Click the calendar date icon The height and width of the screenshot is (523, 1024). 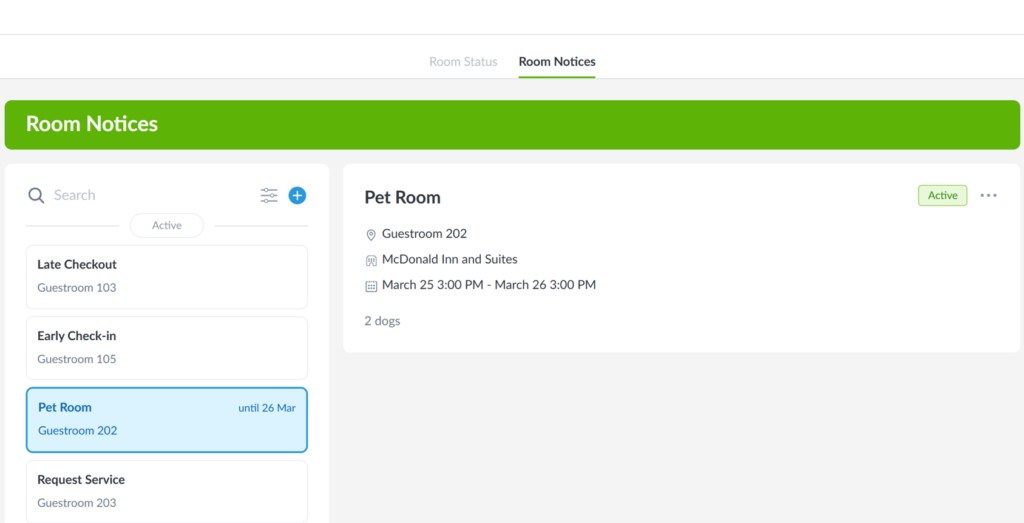371,286
